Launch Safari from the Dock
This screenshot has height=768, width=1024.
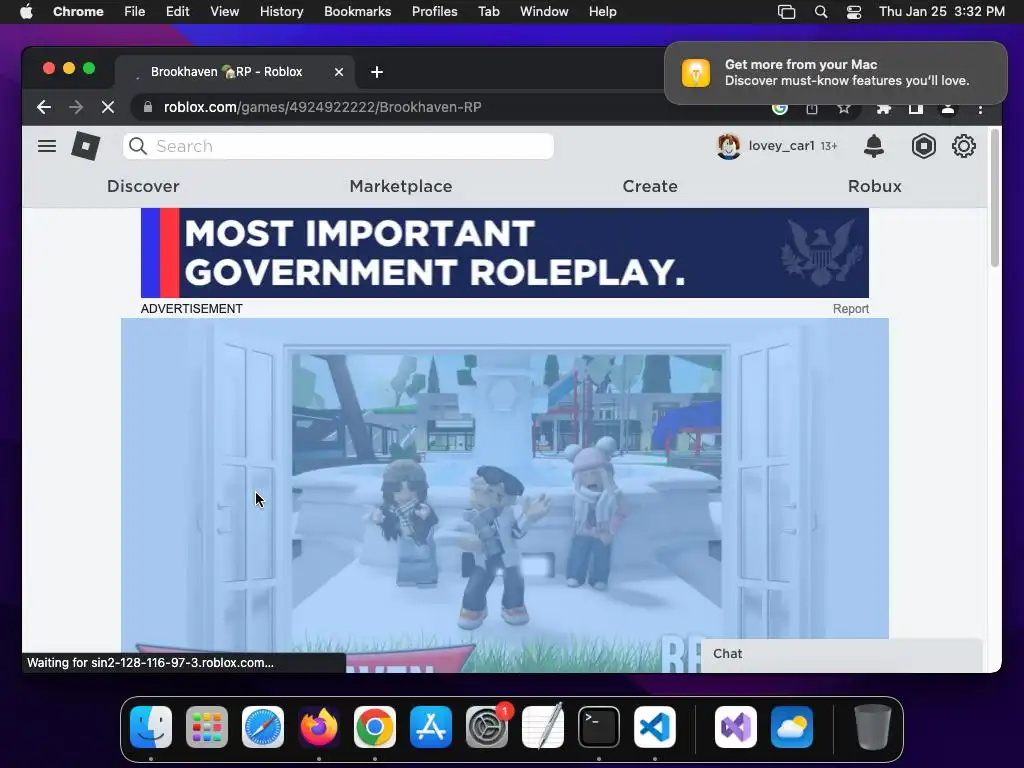(263, 727)
